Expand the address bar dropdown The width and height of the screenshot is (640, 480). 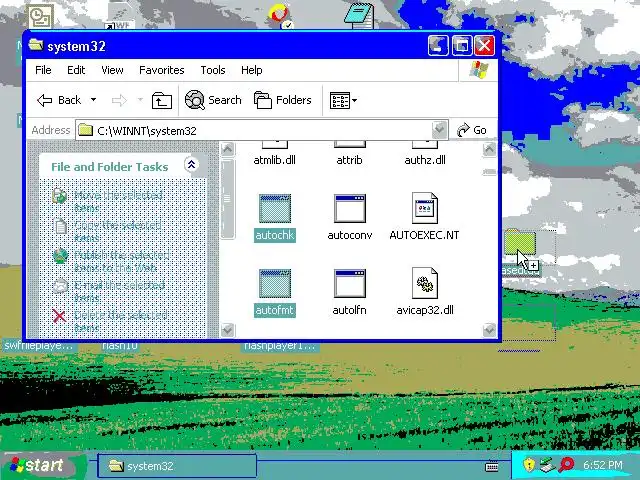pyautogui.click(x=439, y=130)
